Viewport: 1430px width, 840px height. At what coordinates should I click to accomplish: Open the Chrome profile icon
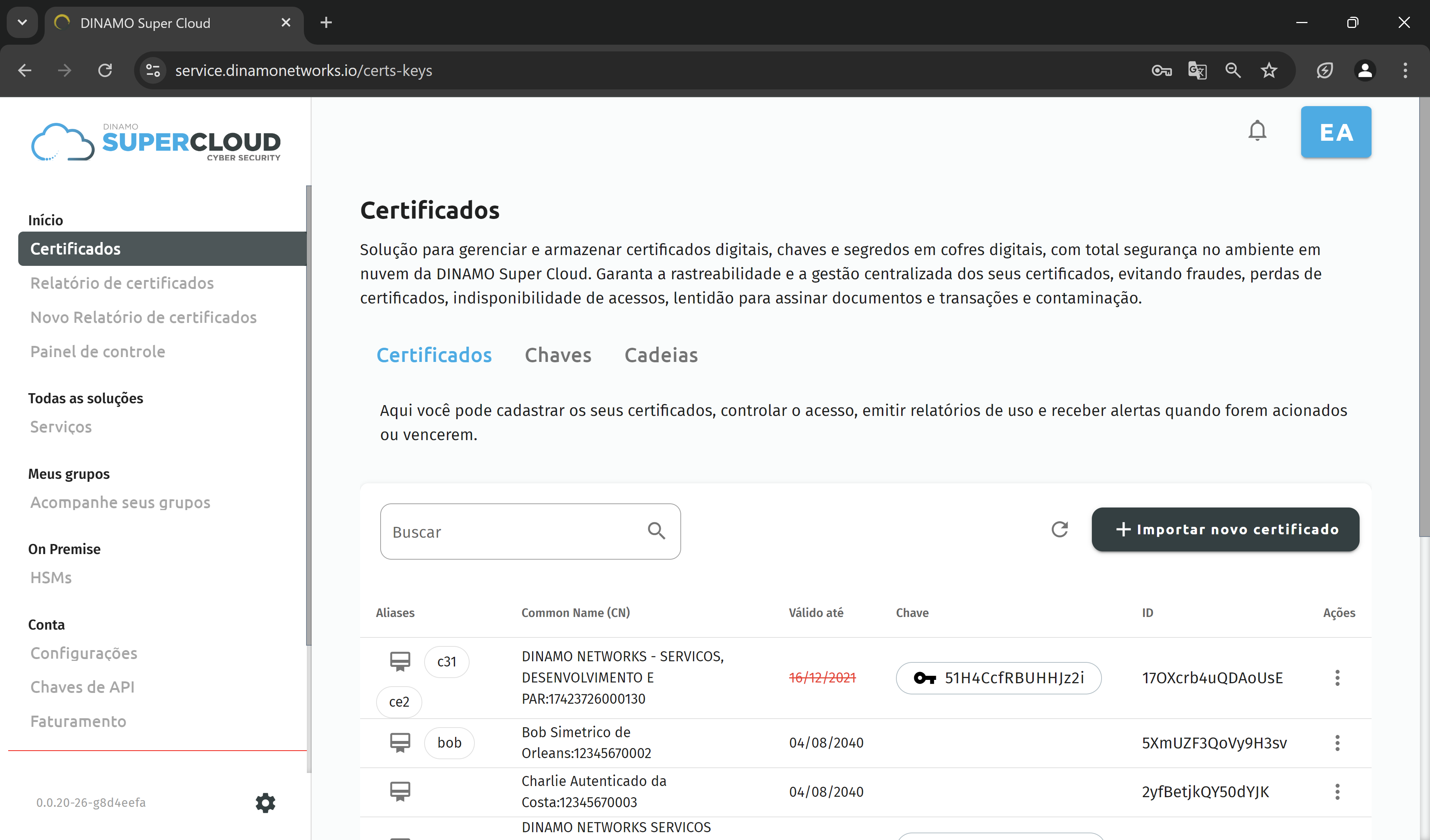(x=1365, y=70)
